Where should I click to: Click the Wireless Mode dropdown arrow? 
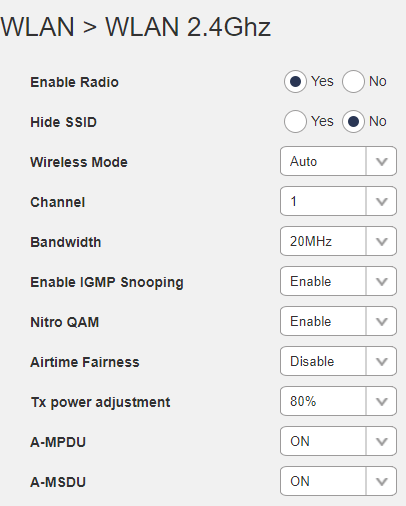point(382,162)
